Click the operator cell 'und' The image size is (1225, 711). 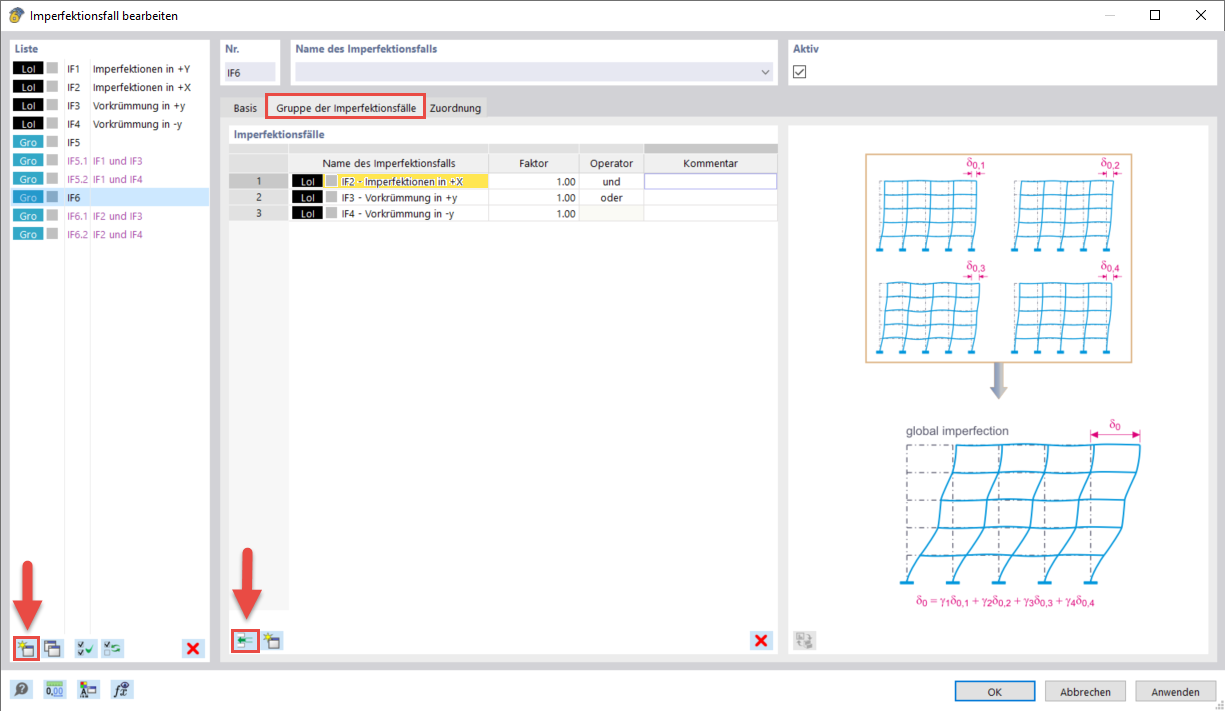611,182
